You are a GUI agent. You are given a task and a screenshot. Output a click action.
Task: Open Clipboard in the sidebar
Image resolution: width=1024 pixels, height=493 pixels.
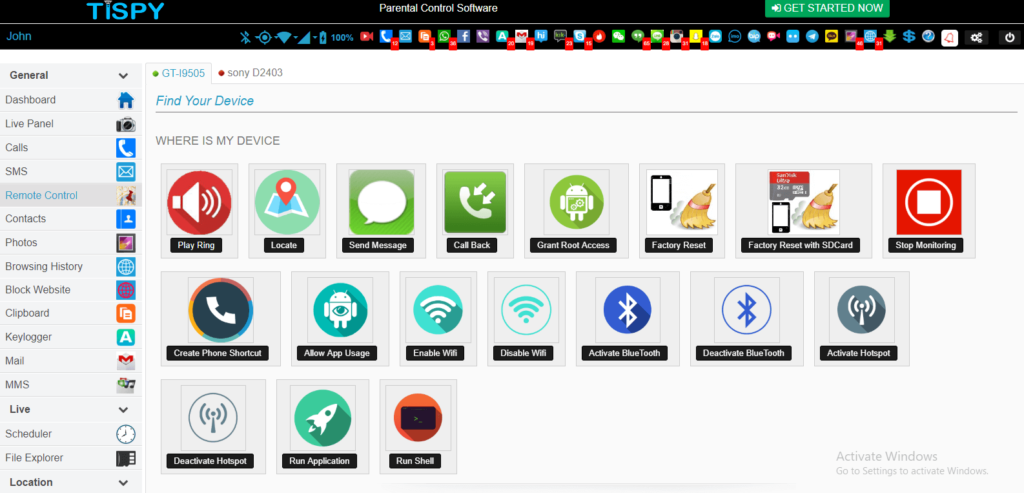(71, 313)
